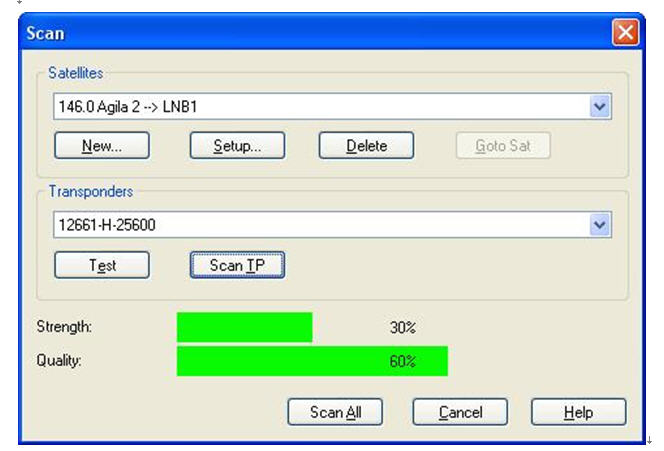Screen dimensions: 664x451
Task: Click the New... satellite button
Action: coord(102,146)
